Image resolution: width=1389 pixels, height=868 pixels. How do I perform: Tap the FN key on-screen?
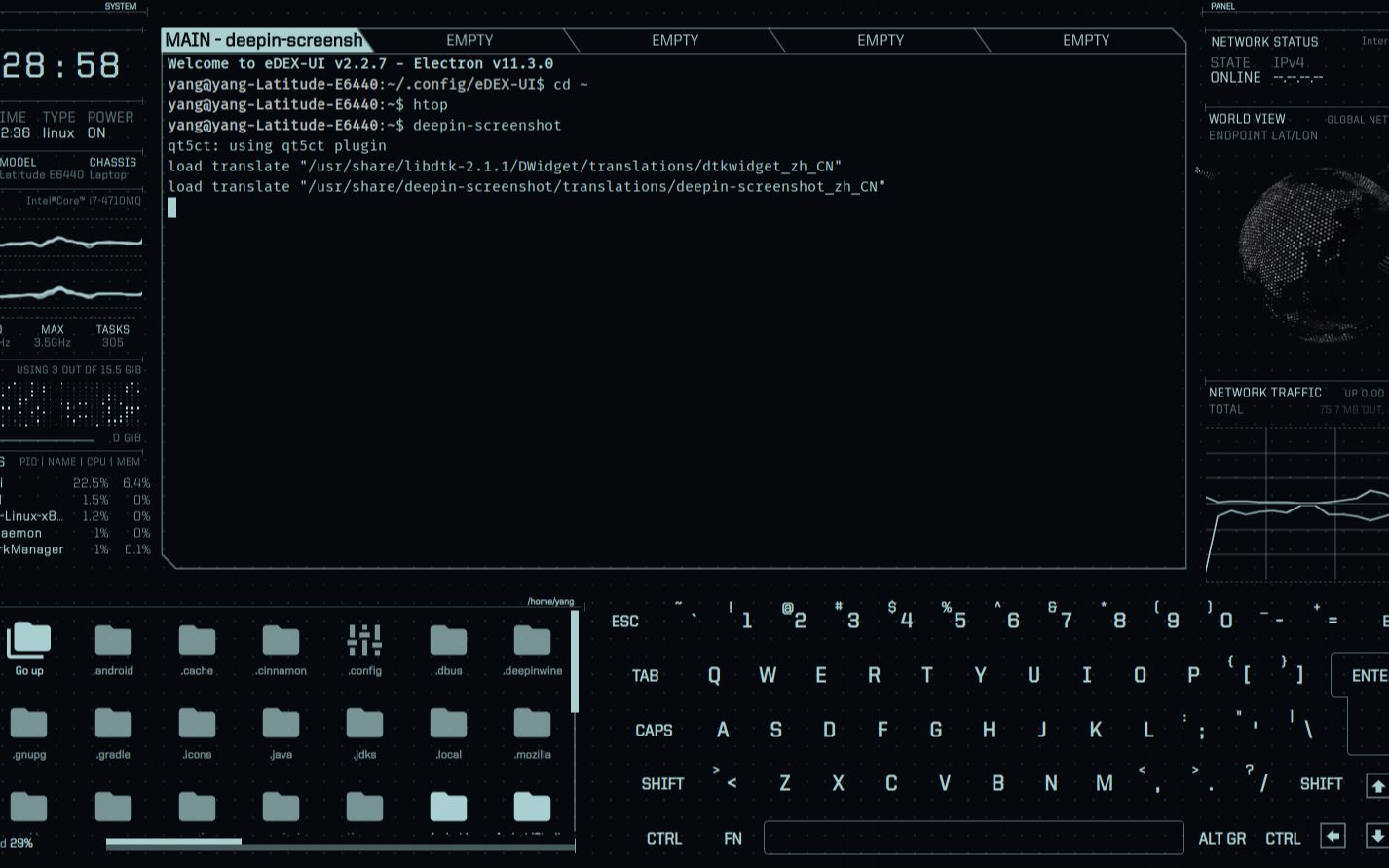click(732, 838)
